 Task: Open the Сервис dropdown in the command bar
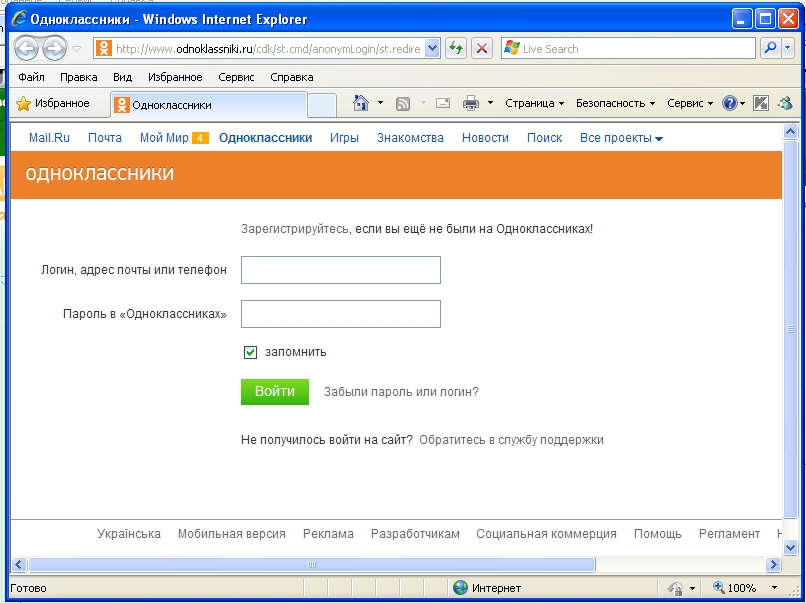[690, 103]
